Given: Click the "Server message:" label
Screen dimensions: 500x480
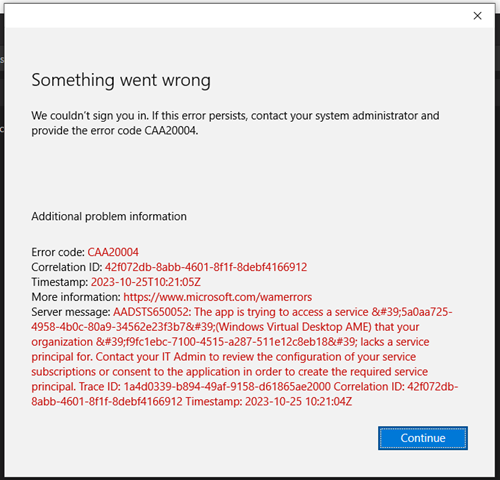Looking at the screenshot, I should pyautogui.click(x=71, y=312).
